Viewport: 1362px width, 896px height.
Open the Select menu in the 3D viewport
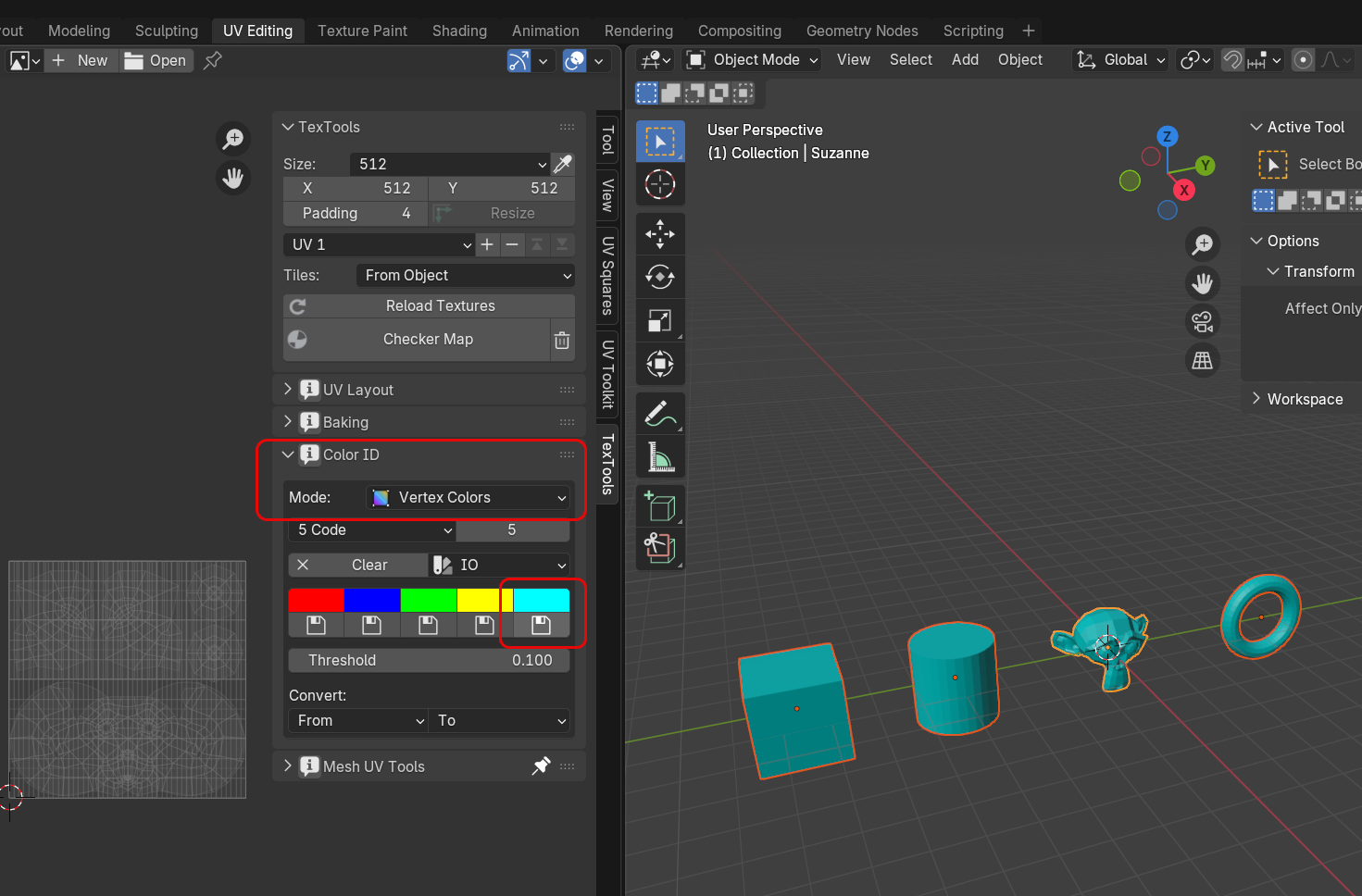910,59
